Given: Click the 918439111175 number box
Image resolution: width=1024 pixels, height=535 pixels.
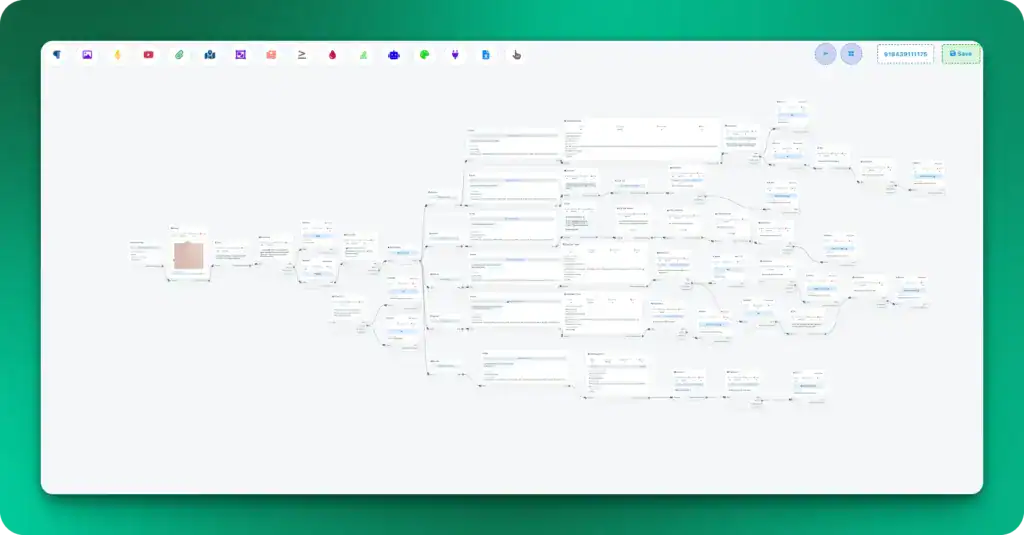Looking at the screenshot, I should click(905, 54).
